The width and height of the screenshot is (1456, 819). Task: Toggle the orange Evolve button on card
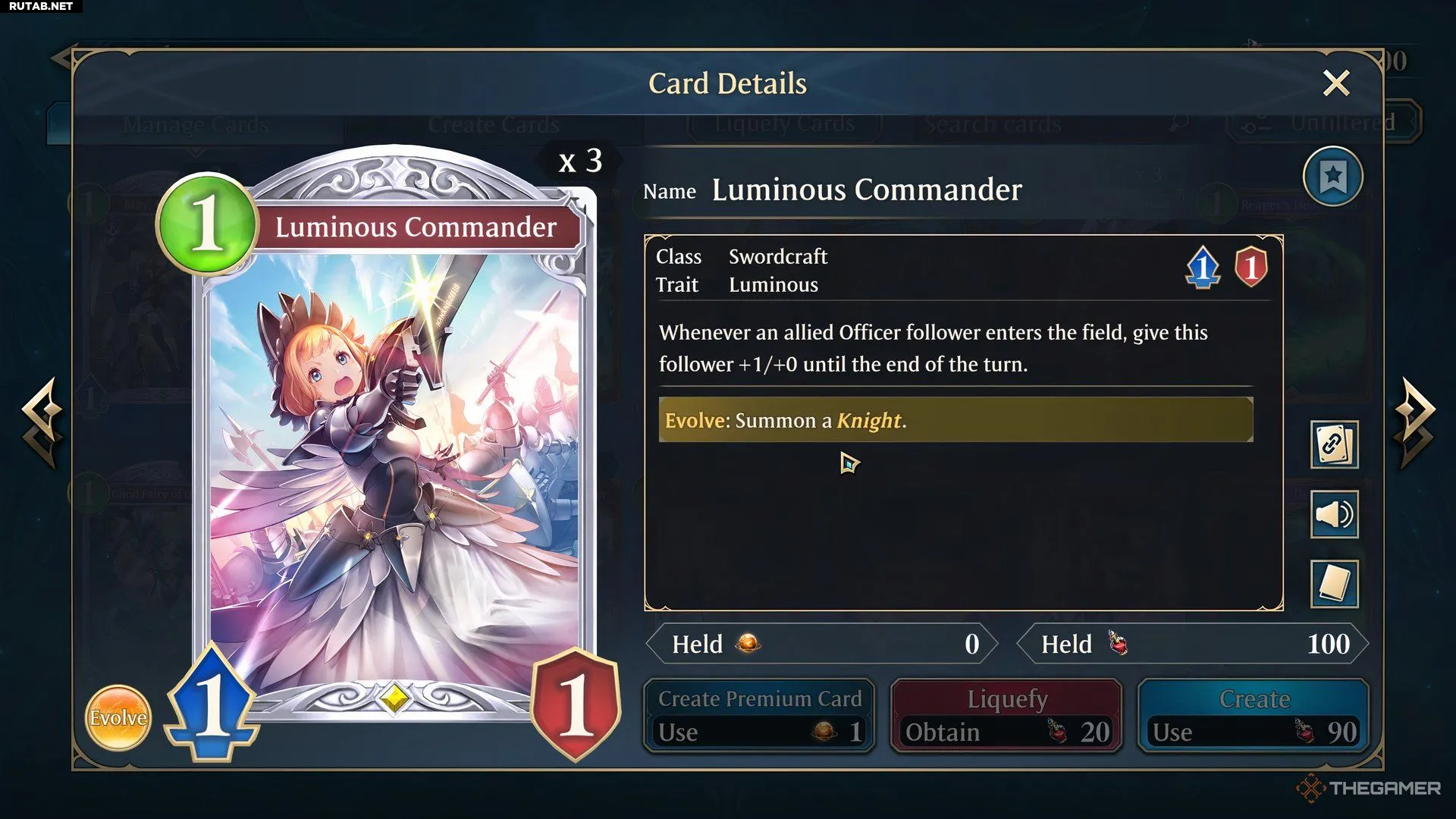click(118, 717)
